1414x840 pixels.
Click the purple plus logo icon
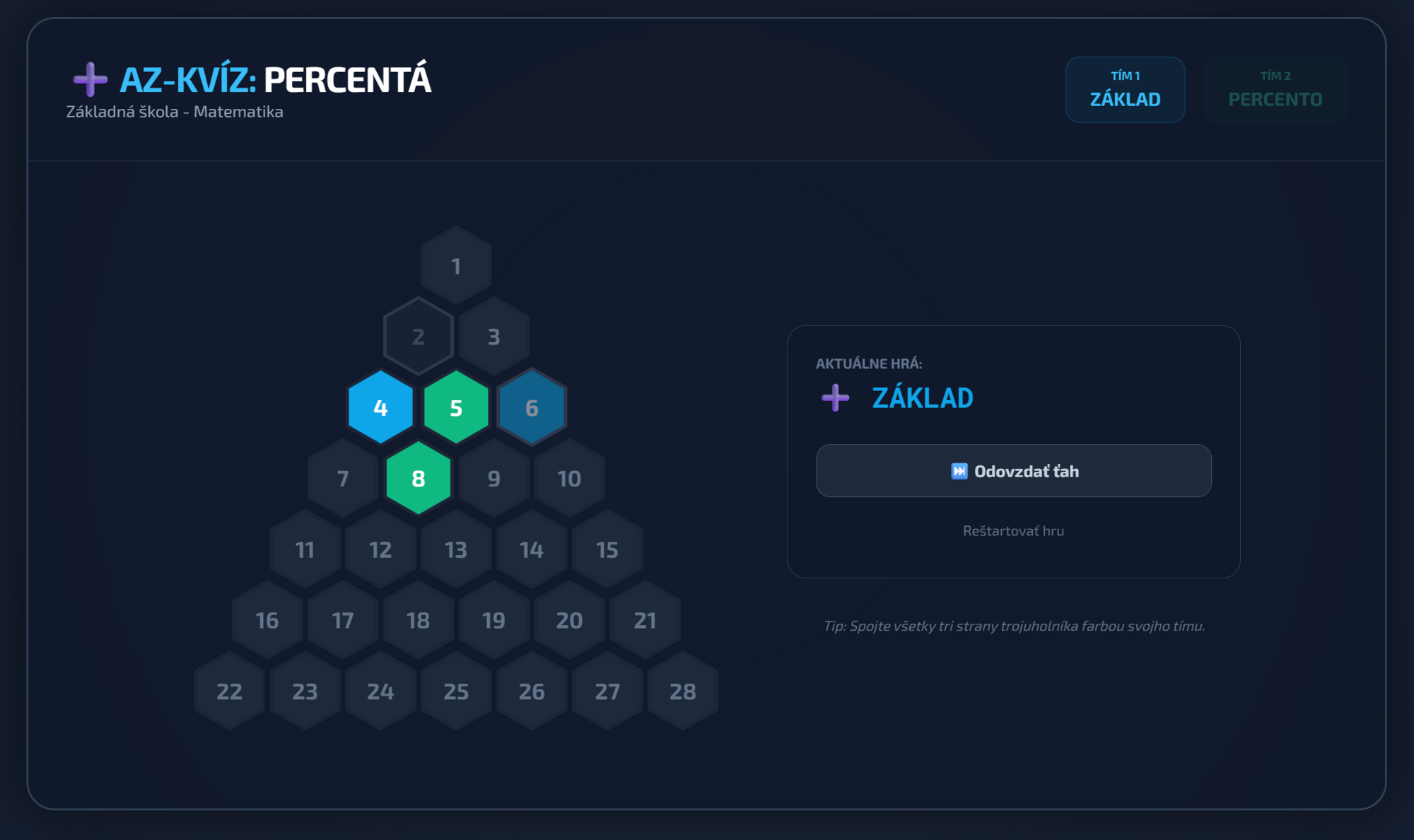(x=90, y=79)
